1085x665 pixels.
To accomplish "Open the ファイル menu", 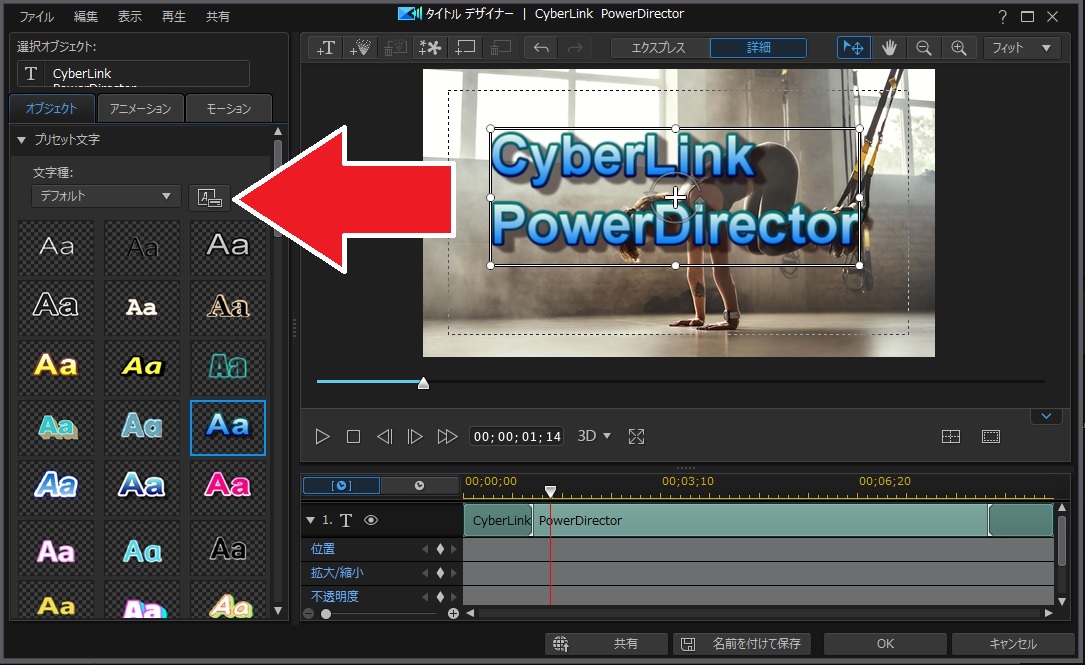I will click(37, 16).
